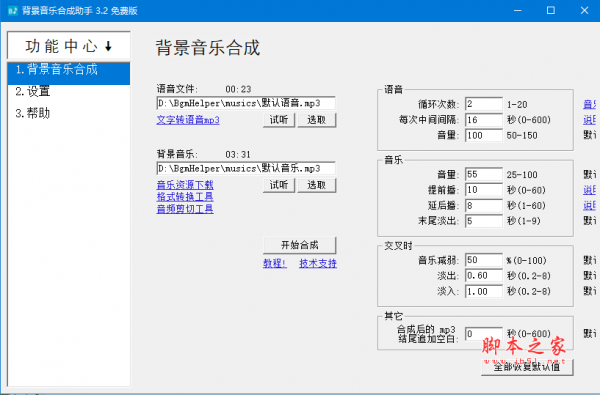Click the 循环次数 input field

pos(484,104)
